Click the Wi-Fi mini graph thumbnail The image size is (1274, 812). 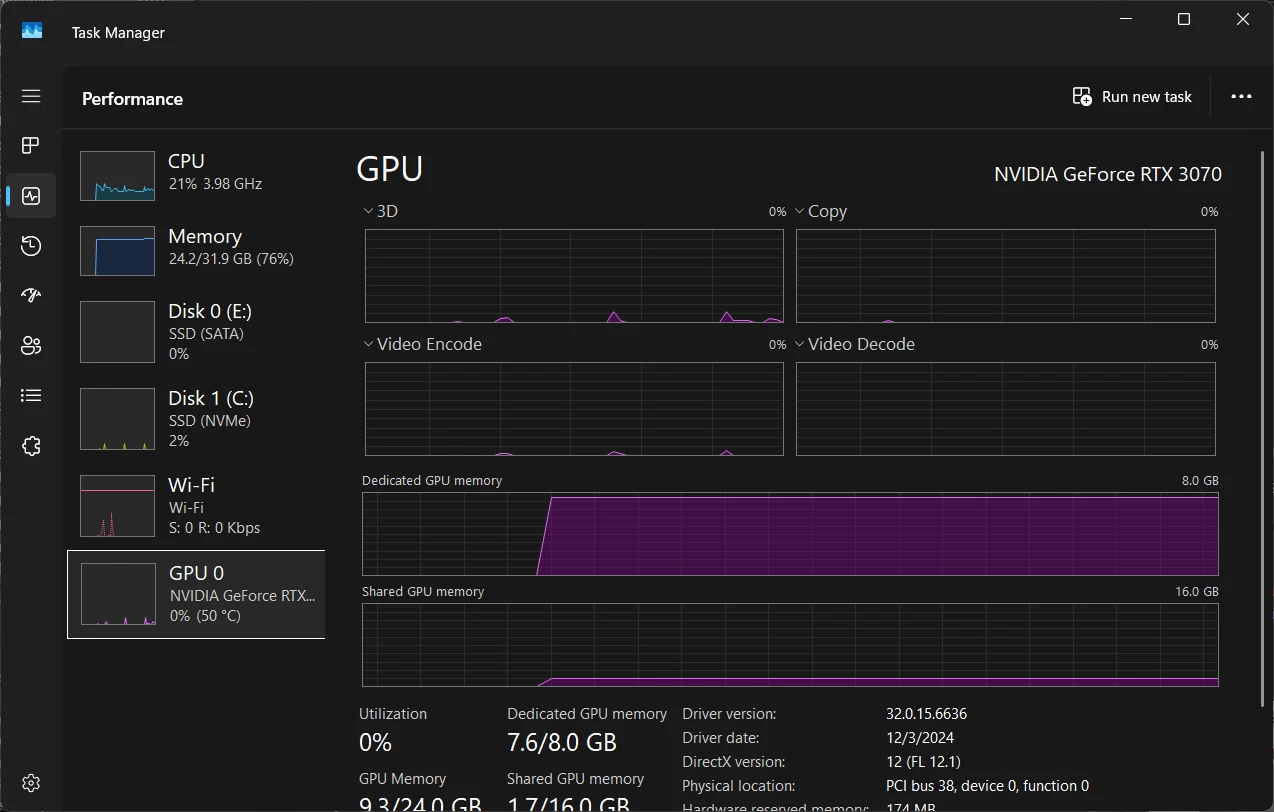pyautogui.click(x=118, y=506)
